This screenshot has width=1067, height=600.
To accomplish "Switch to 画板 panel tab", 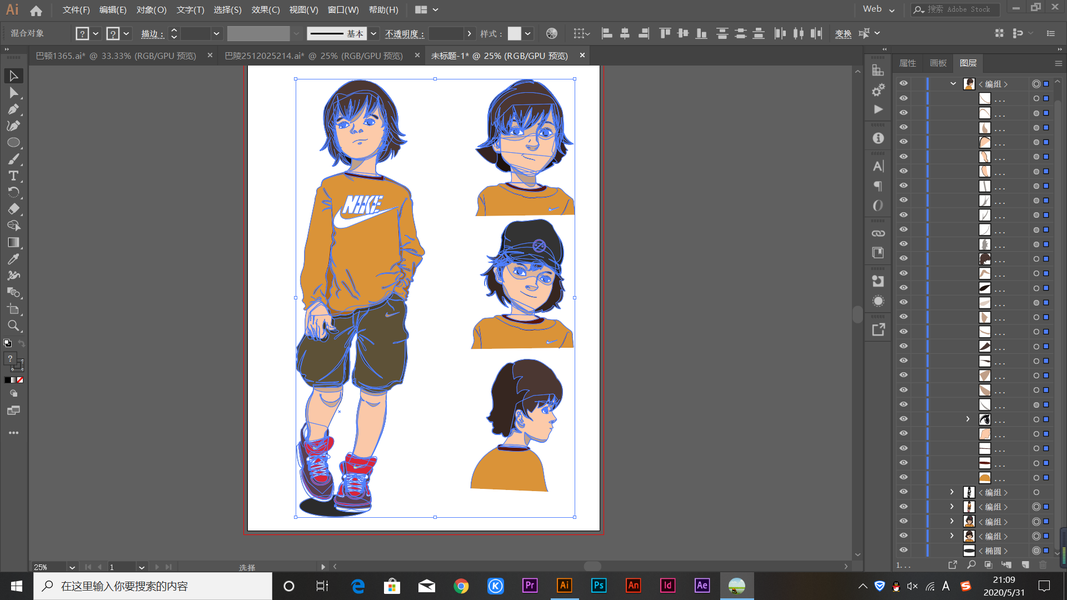I will (938, 63).
